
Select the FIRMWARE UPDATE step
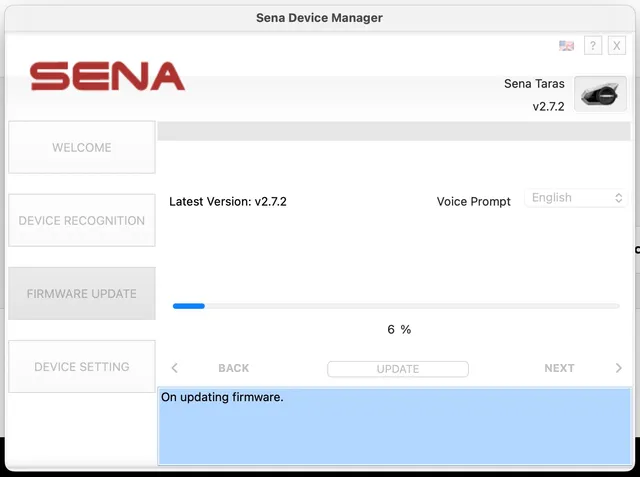point(82,293)
